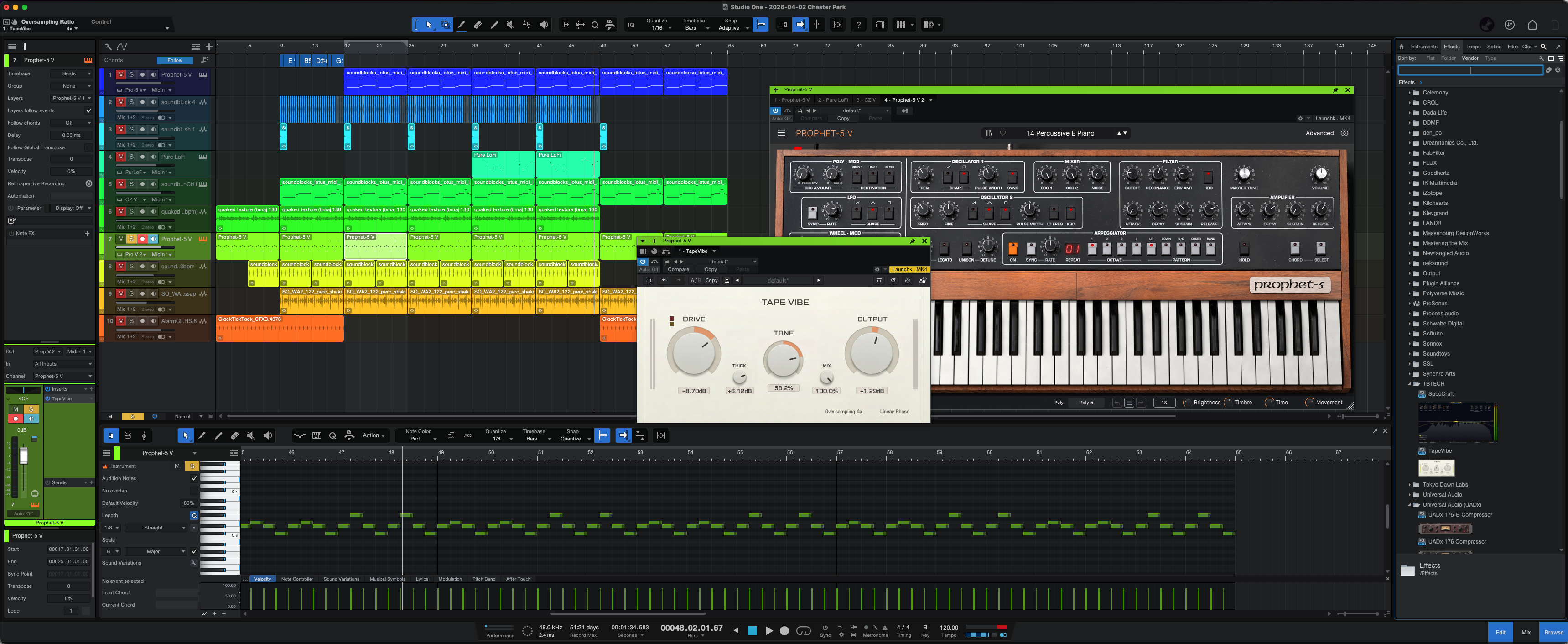This screenshot has height=644, width=1568.
Task: Select the Listen tool in the main toolbar
Action: tap(544, 25)
